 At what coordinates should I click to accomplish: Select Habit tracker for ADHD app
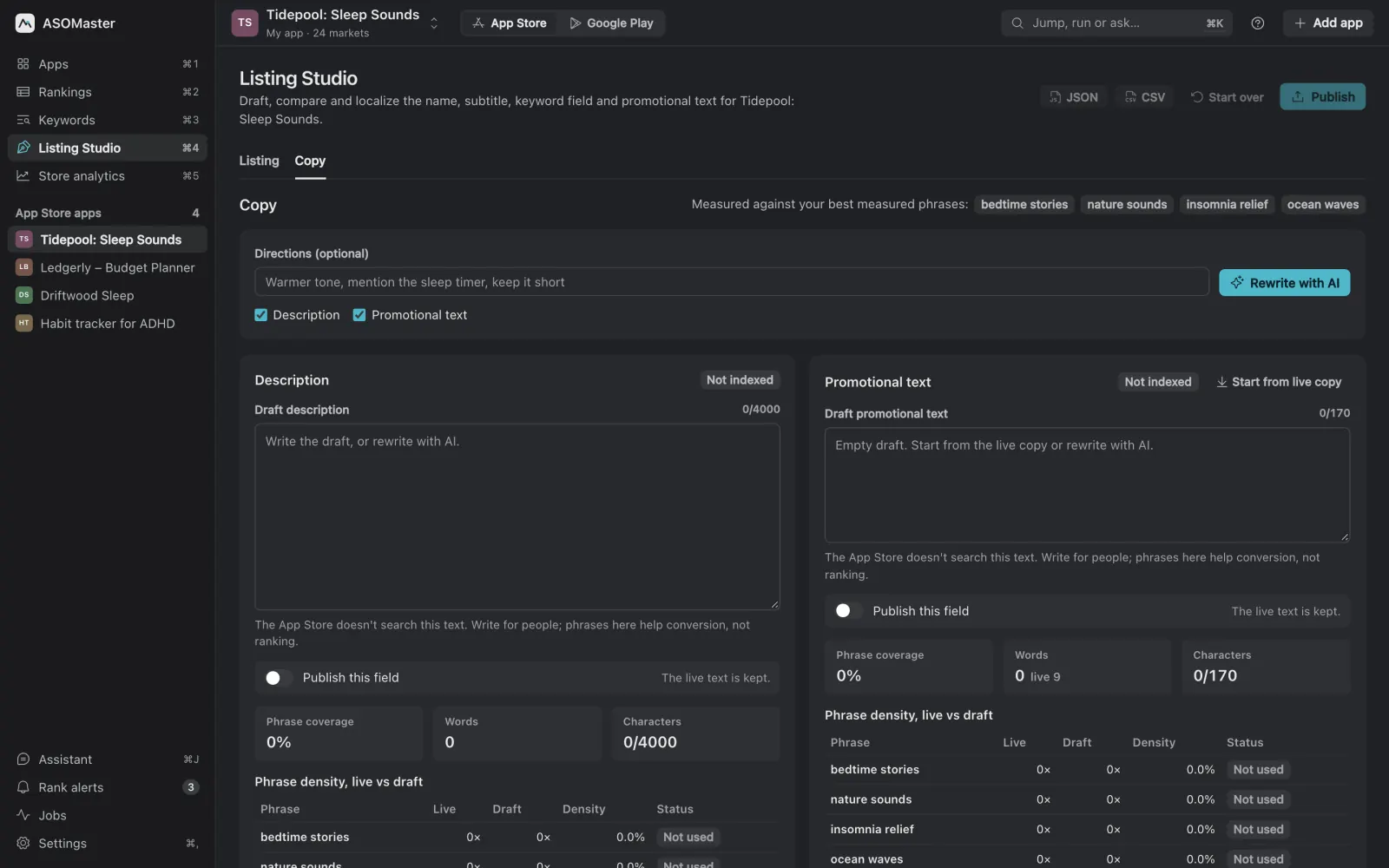point(108,323)
